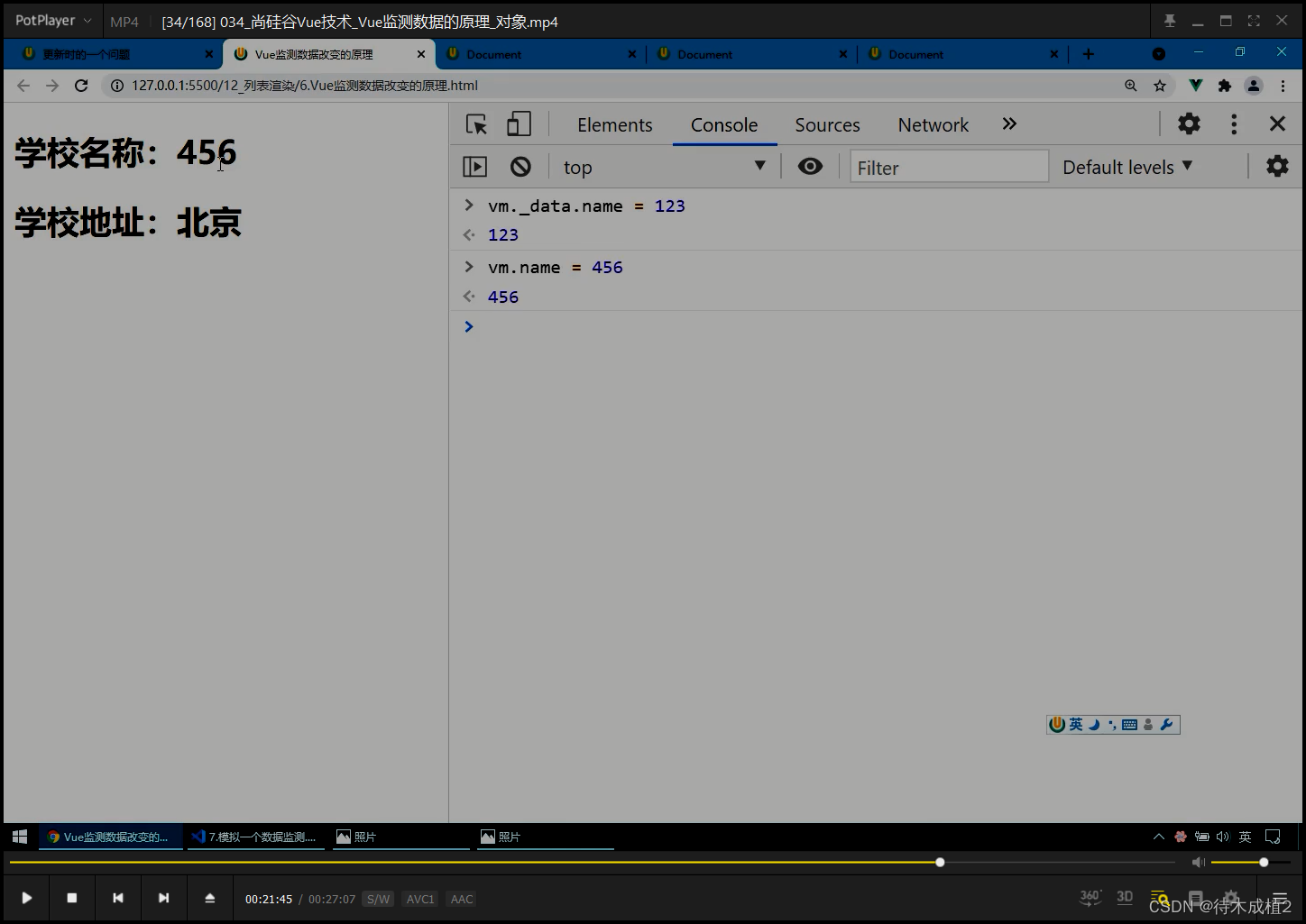Viewport: 1306px width, 924px height.
Task: Show more DevTools tabs
Action: click(x=1009, y=124)
